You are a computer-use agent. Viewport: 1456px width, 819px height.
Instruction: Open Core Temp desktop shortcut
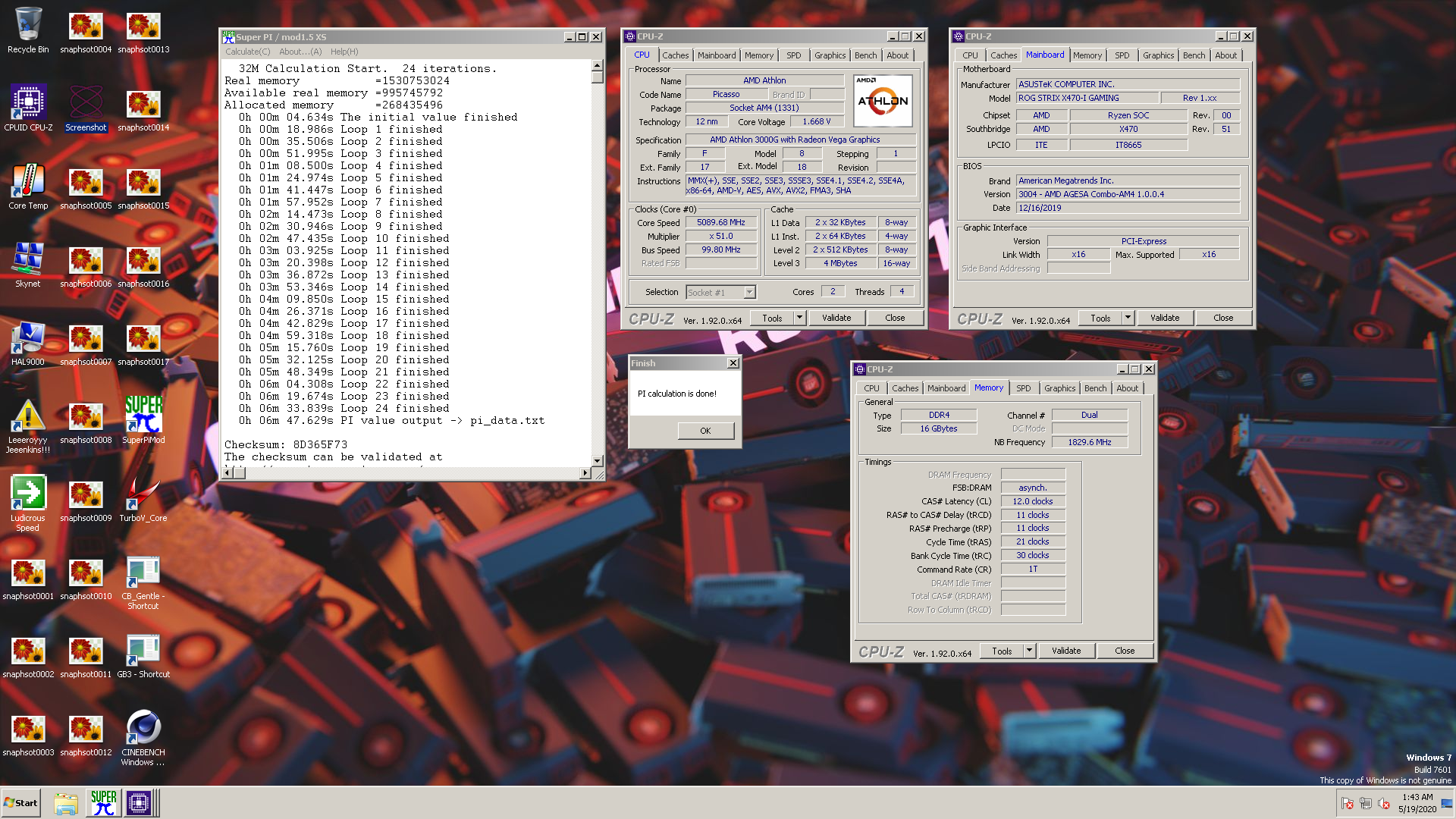(28, 187)
